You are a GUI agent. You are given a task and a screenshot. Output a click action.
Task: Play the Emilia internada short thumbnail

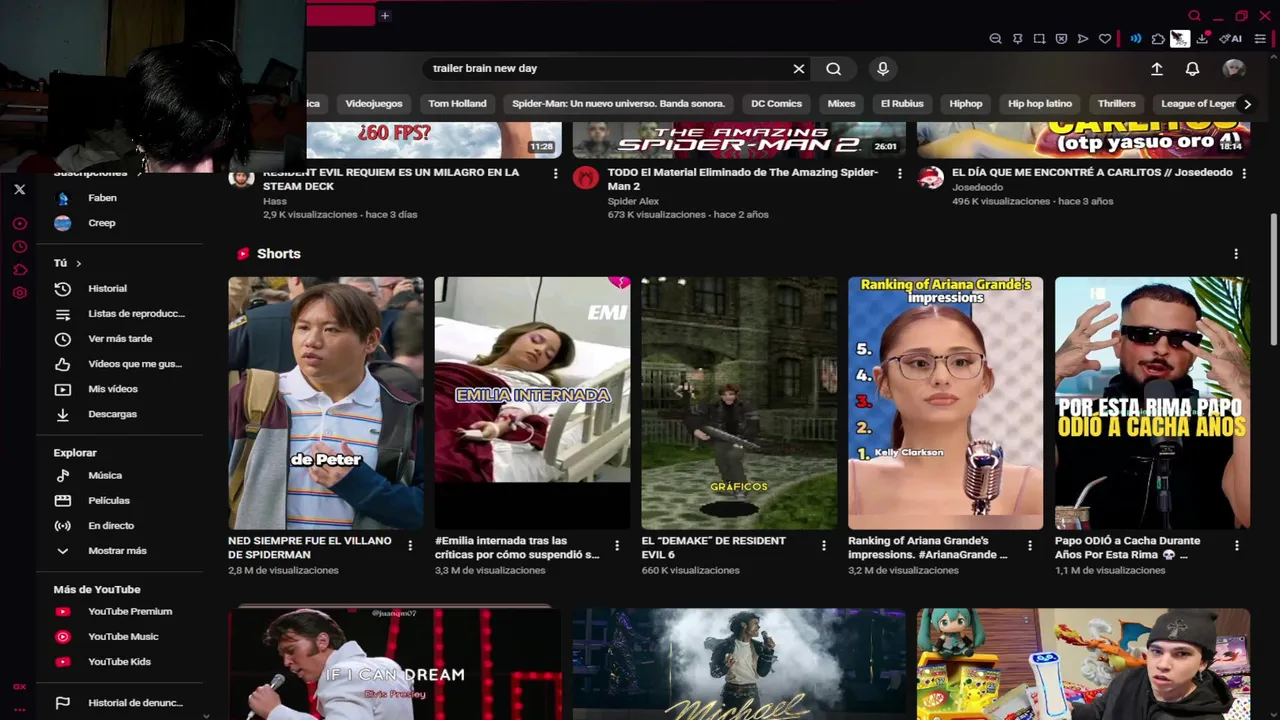[x=532, y=402]
